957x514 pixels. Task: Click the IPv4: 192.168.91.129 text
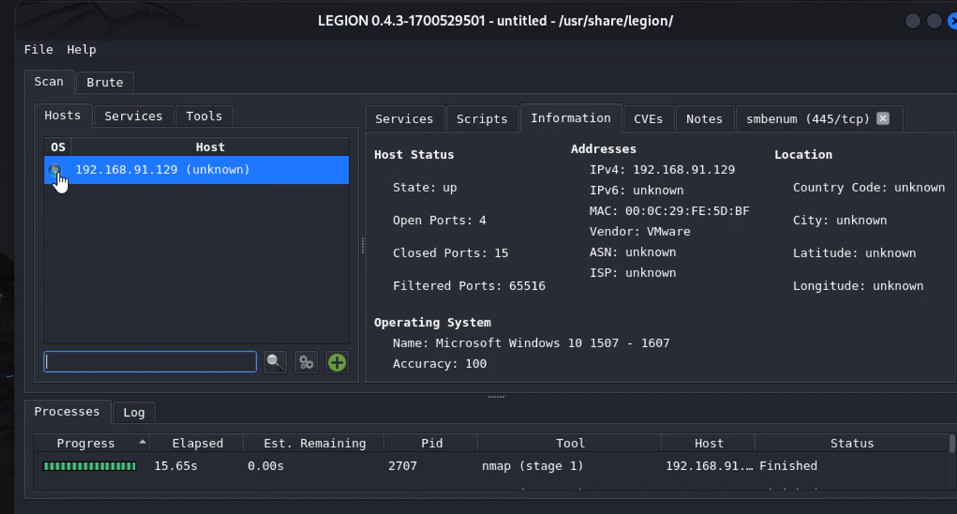pos(662,170)
